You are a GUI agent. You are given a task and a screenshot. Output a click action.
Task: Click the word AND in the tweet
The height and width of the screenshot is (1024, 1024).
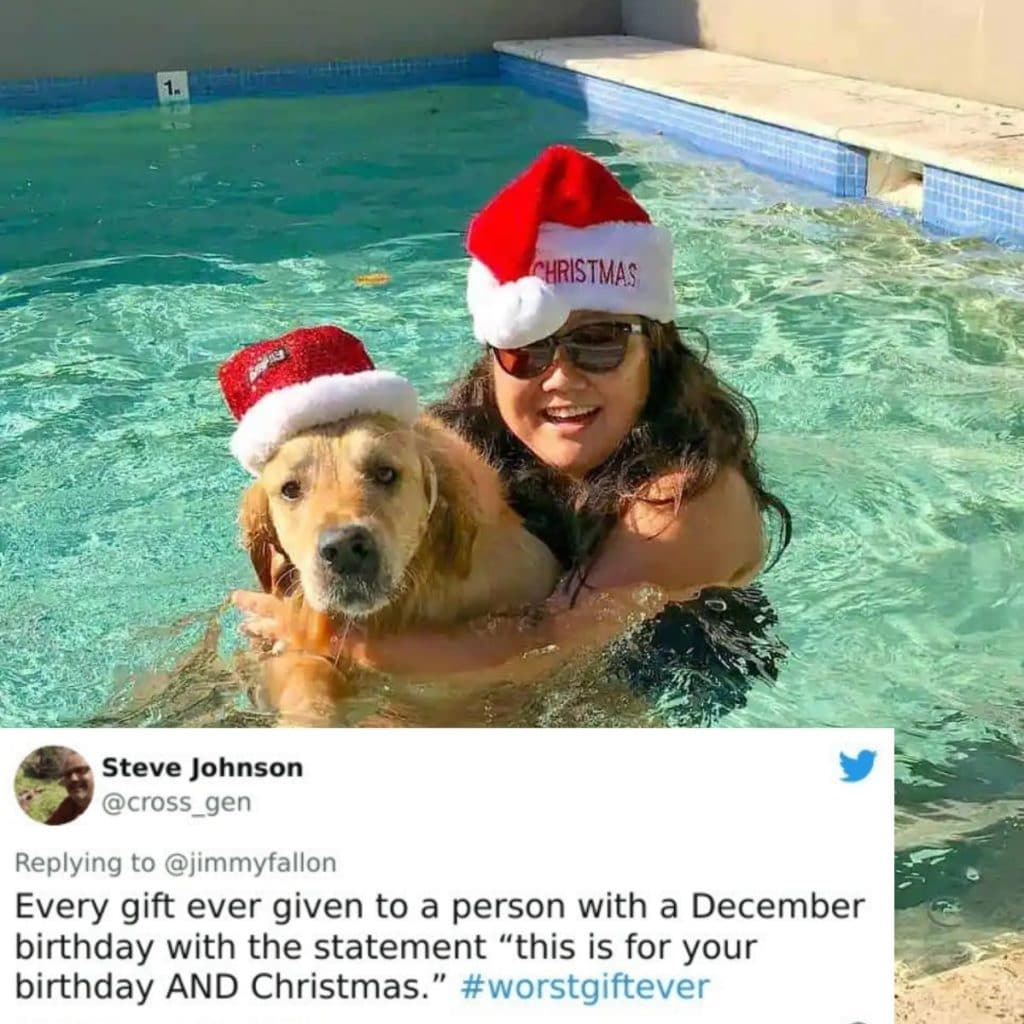tap(202, 987)
